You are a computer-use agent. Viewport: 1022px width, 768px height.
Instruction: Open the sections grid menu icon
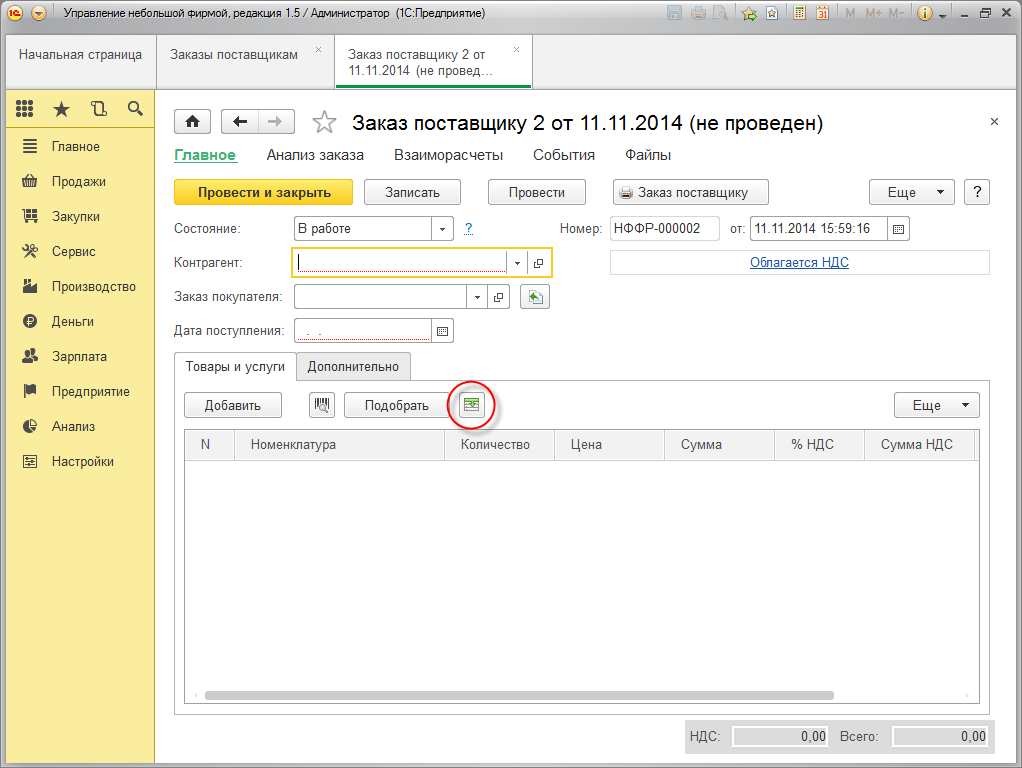tap(25, 109)
